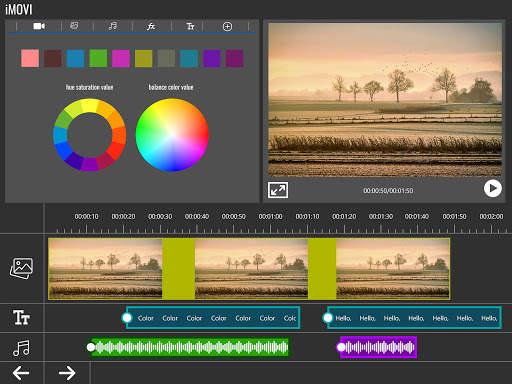512x384 pixels.
Task: Select the green audio clip
Action: pyautogui.click(x=190, y=347)
